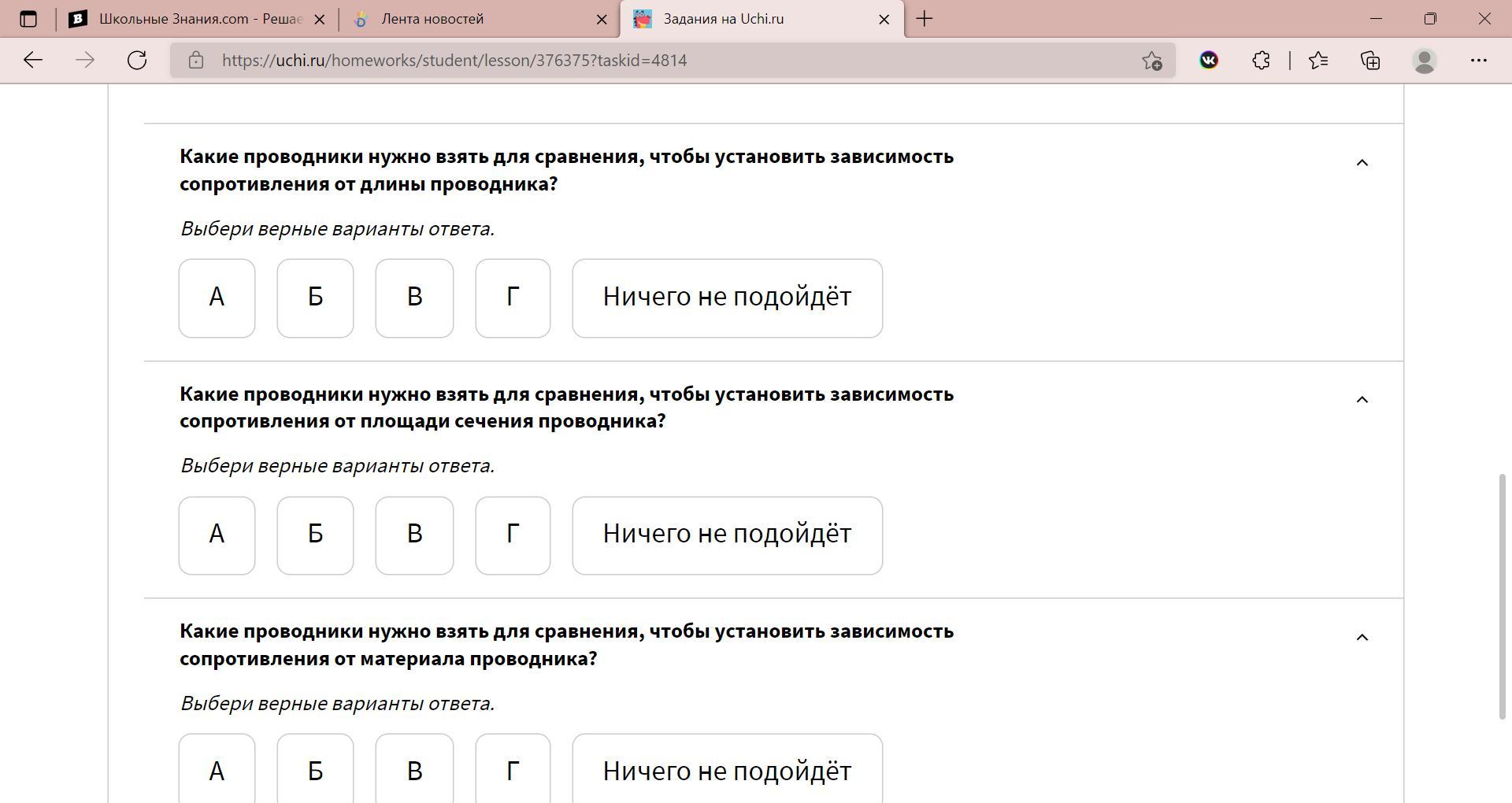Click the cross-section question heading text
Viewport: 1512px width, 803px height.
click(x=567, y=407)
